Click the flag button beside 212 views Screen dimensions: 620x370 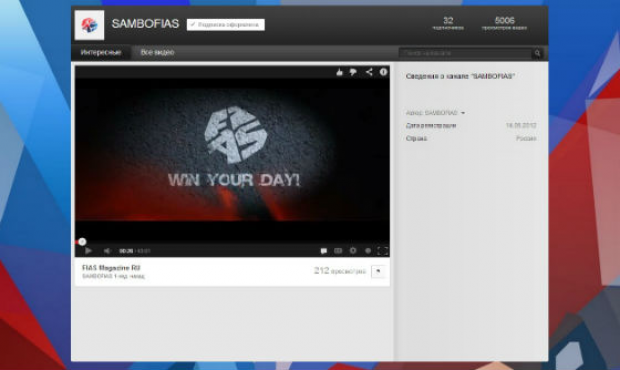[378, 271]
